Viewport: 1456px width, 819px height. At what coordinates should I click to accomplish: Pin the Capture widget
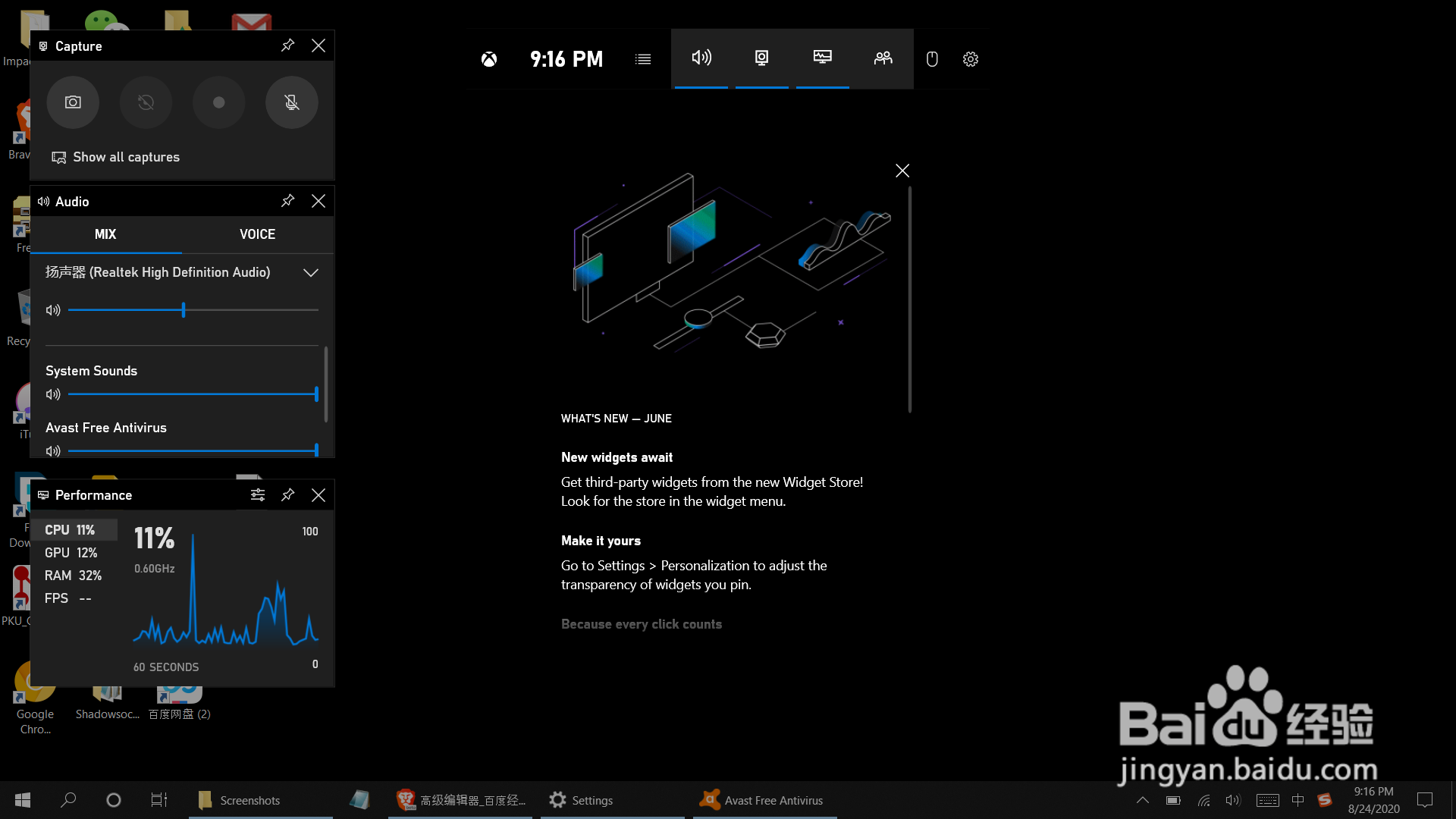point(287,45)
